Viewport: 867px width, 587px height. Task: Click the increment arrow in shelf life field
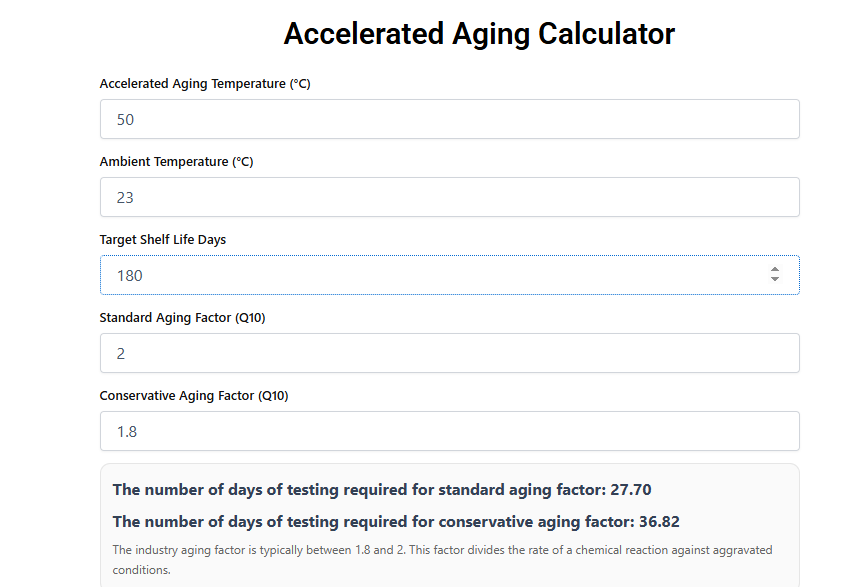775,269
